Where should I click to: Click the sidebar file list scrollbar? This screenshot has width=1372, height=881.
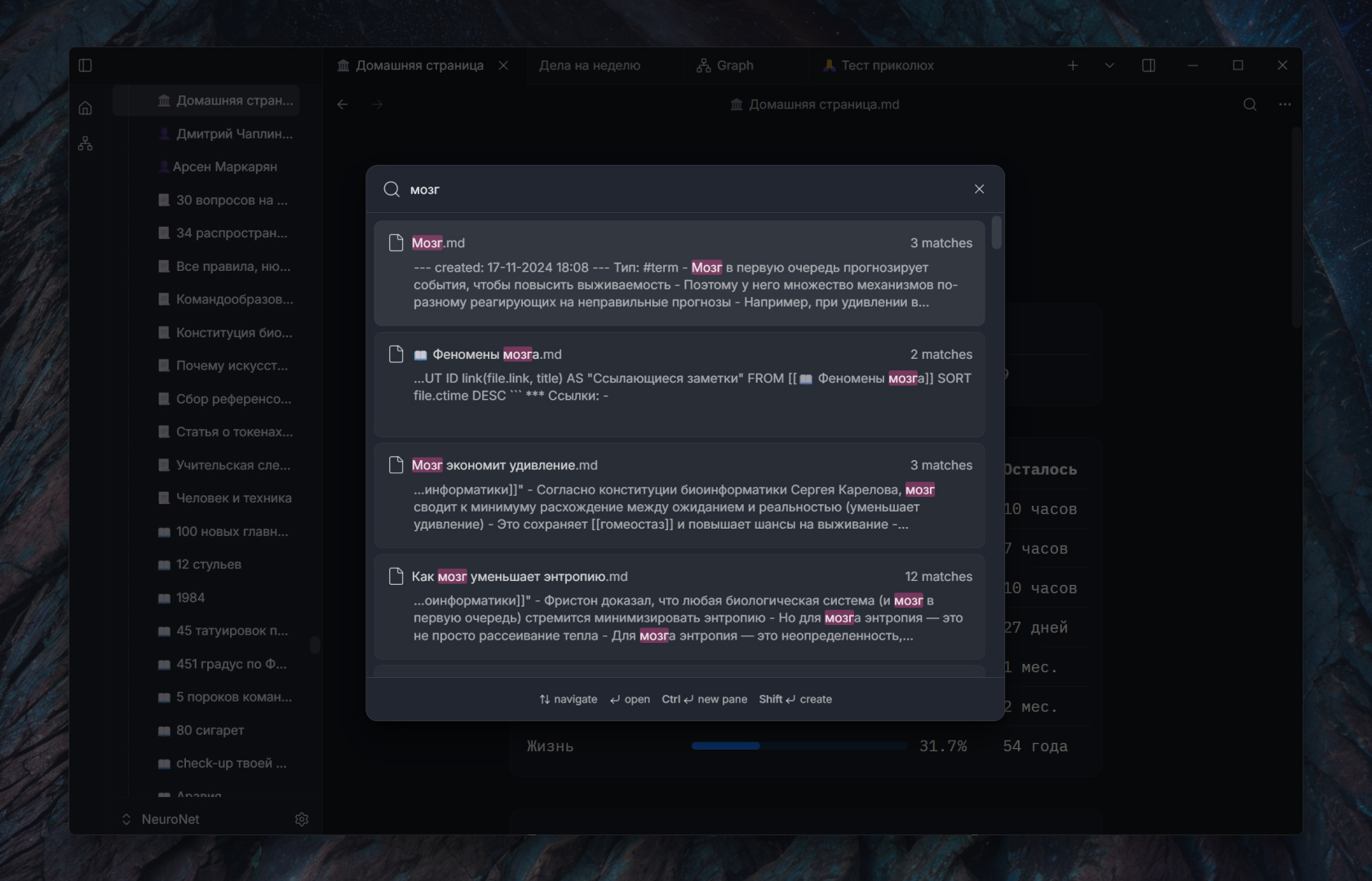315,644
